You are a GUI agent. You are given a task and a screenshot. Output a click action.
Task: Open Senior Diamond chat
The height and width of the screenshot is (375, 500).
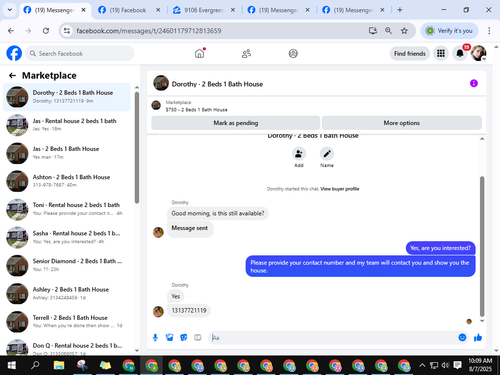point(67,265)
